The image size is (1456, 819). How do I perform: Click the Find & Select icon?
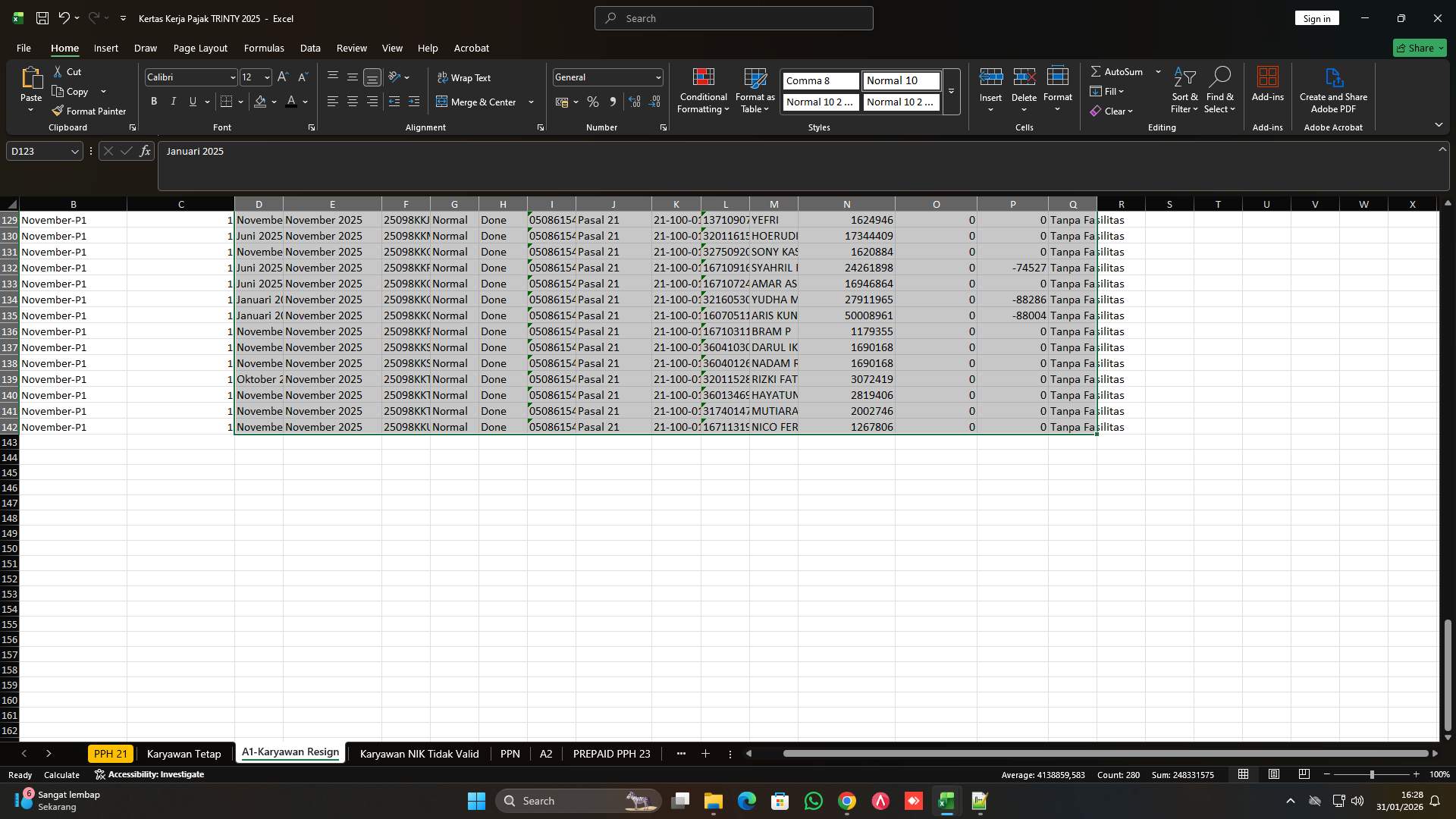coord(1220,89)
